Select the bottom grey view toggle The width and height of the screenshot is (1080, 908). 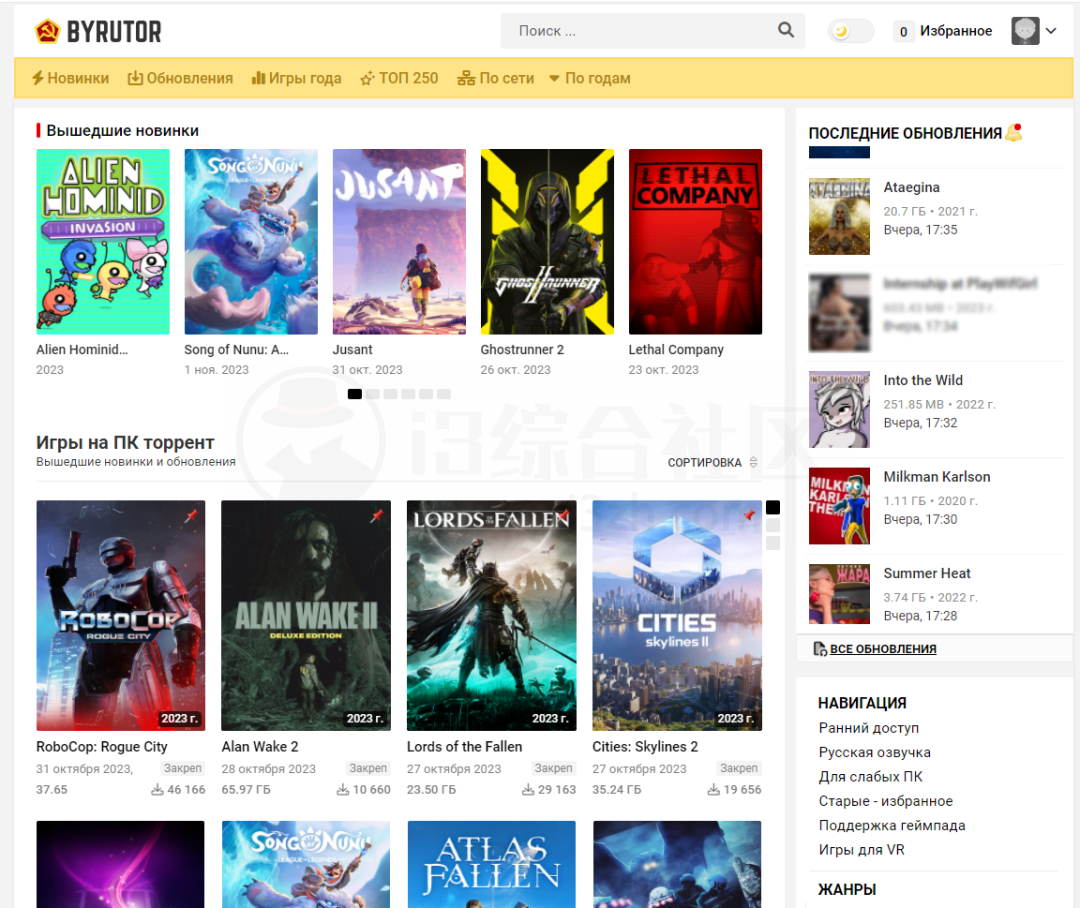pyautogui.click(x=773, y=544)
